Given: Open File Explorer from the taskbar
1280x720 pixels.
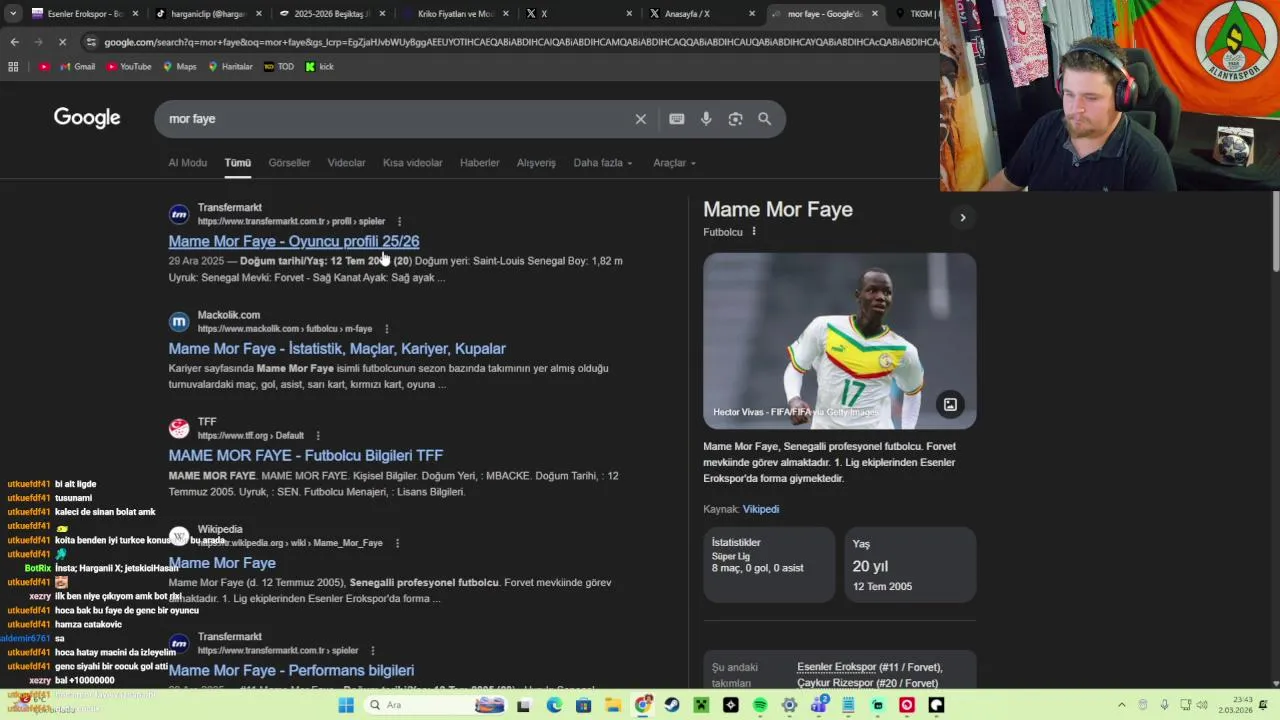Looking at the screenshot, I should pyautogui.click(x=614, y=705).
